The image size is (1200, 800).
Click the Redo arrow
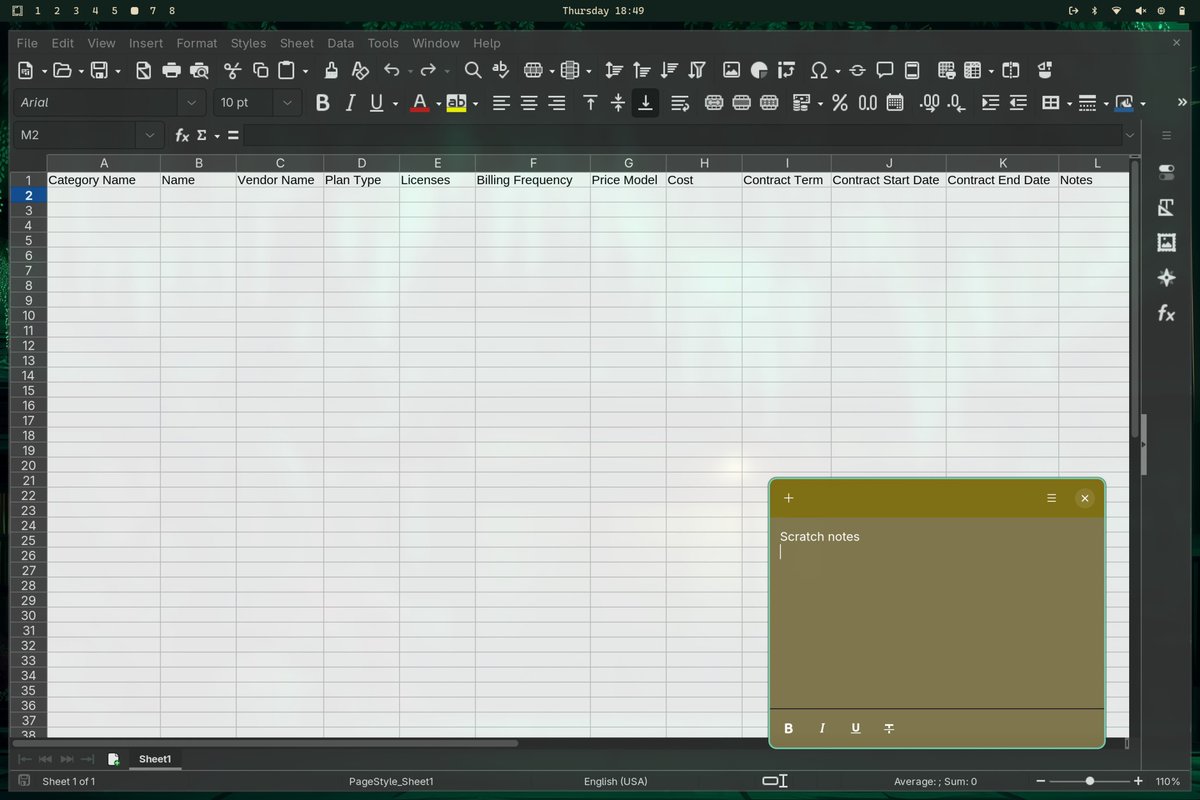[x=428, y=70]
